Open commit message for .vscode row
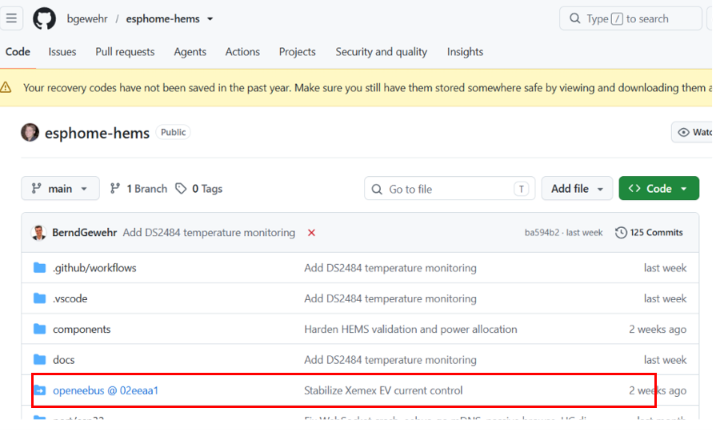This screenshot has width=713, height=430. [x=390, y=299]
